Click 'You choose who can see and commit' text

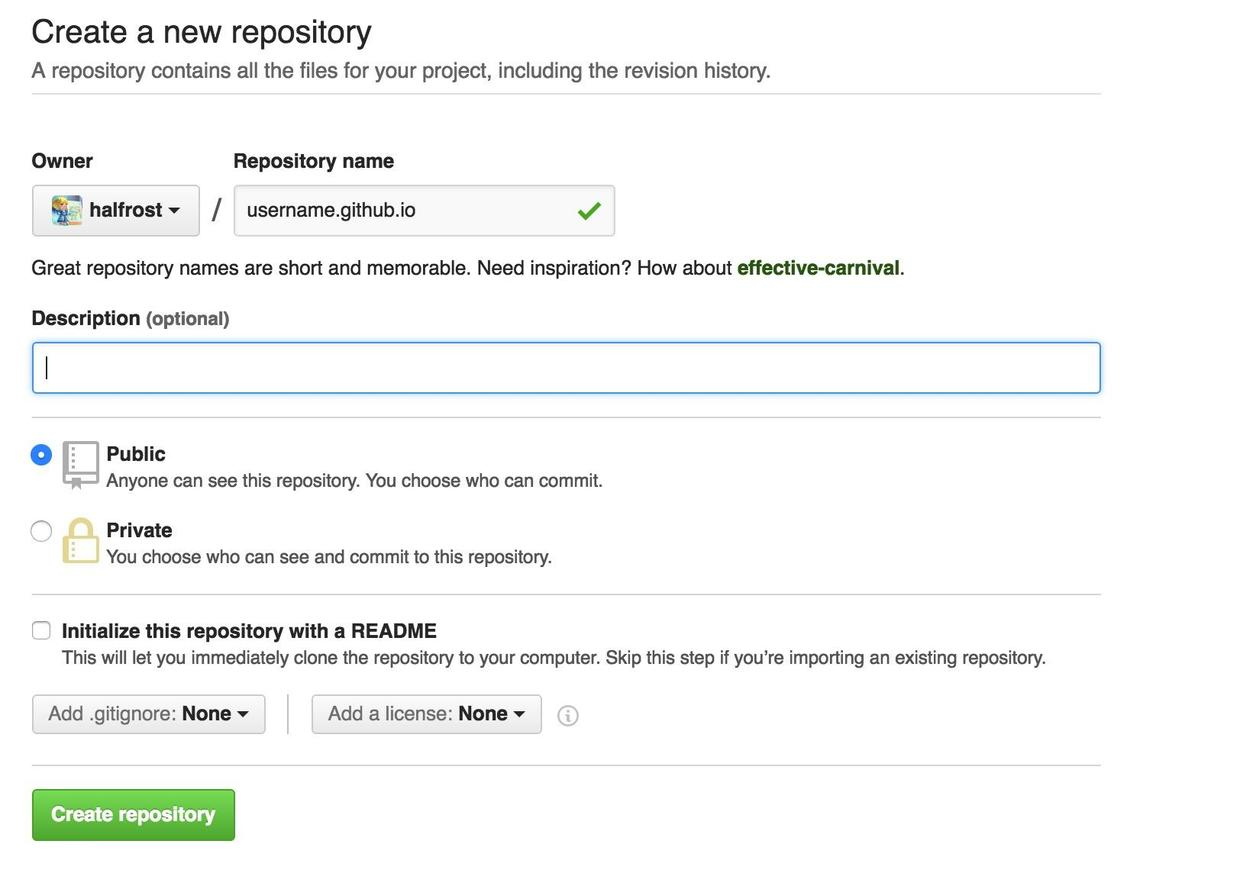[x=329, y=557]
